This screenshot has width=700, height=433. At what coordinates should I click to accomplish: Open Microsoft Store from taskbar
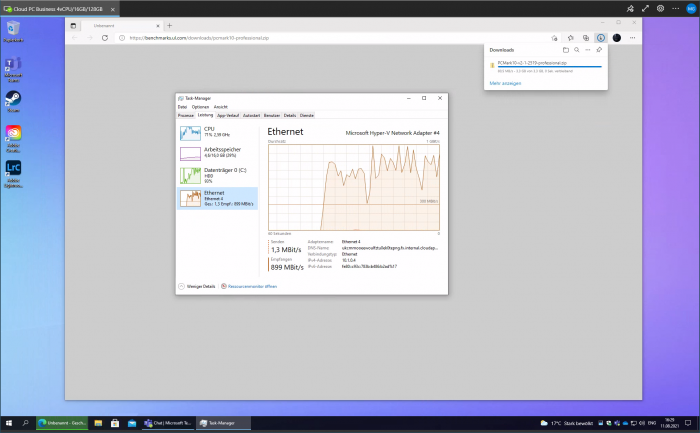pyautogui.click(x=115, y=423)
